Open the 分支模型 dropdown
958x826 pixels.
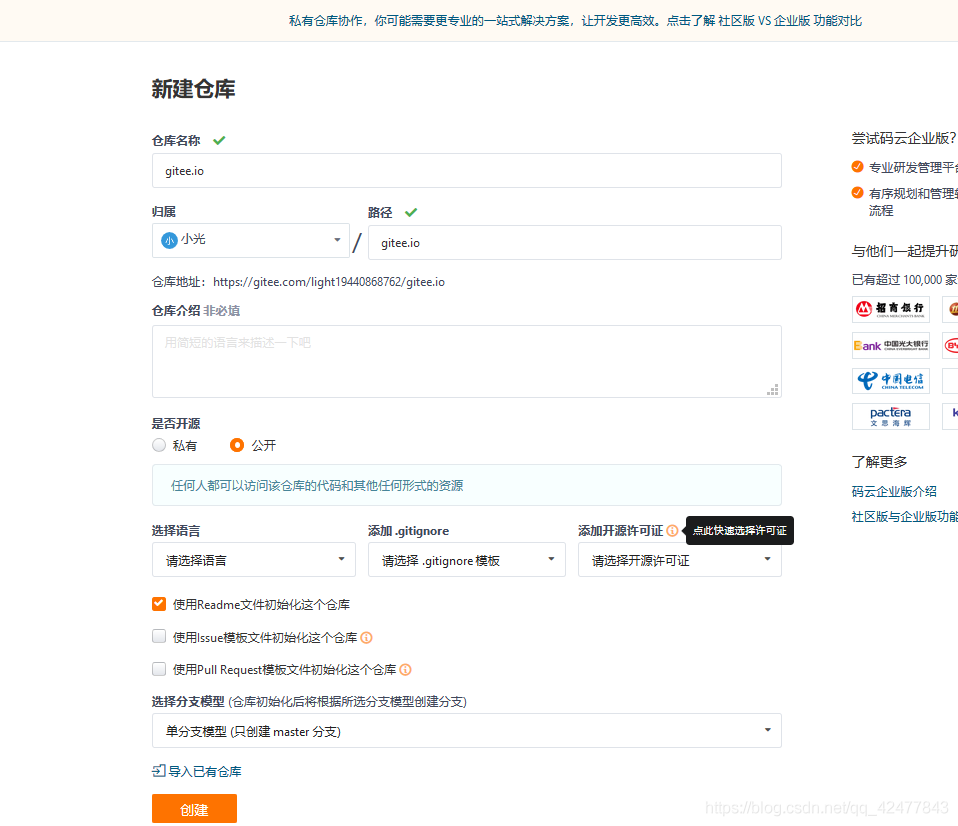[466, 730]
